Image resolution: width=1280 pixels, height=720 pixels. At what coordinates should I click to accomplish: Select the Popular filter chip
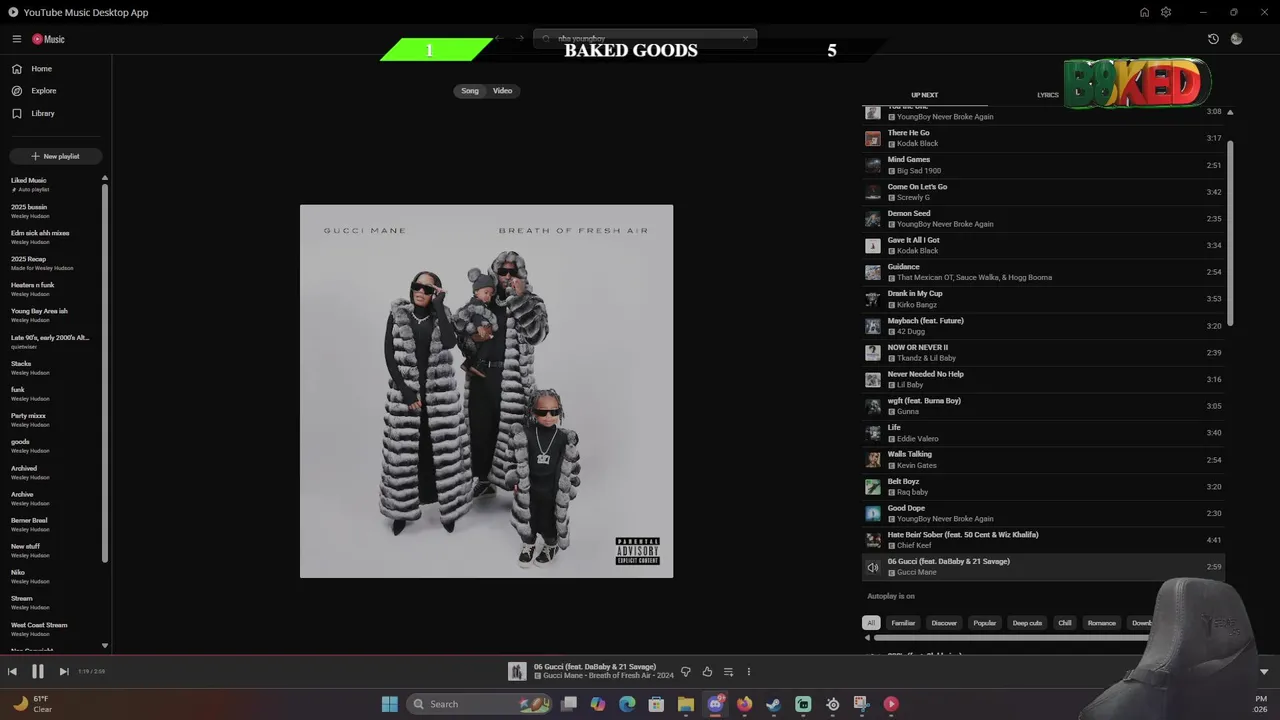pos(985,623)
